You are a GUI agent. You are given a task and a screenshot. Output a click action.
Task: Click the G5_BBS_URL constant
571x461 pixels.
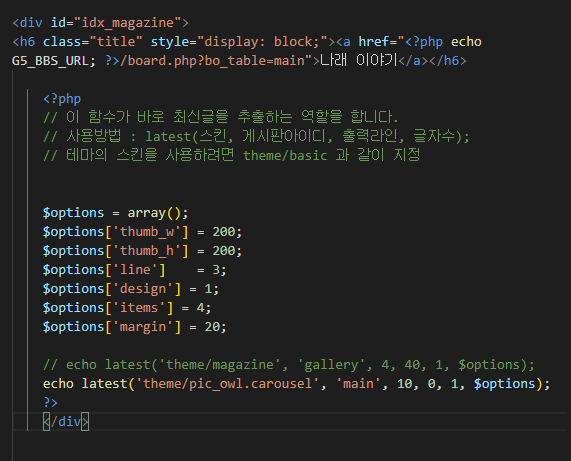pyautogui.click(x=50, y=61)
